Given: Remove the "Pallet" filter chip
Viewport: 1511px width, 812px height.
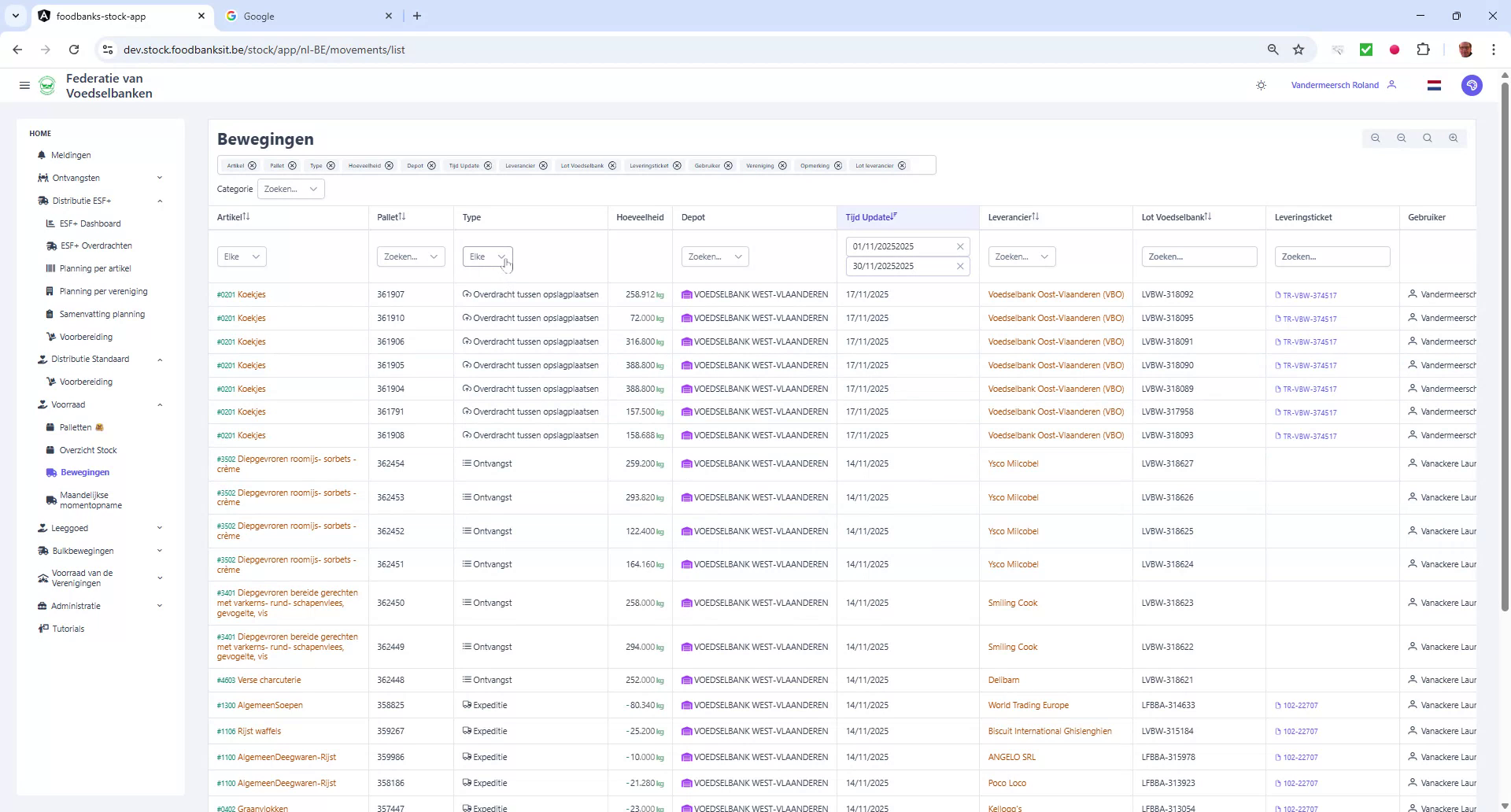Looking at the screenshot, I should [293, 165].
